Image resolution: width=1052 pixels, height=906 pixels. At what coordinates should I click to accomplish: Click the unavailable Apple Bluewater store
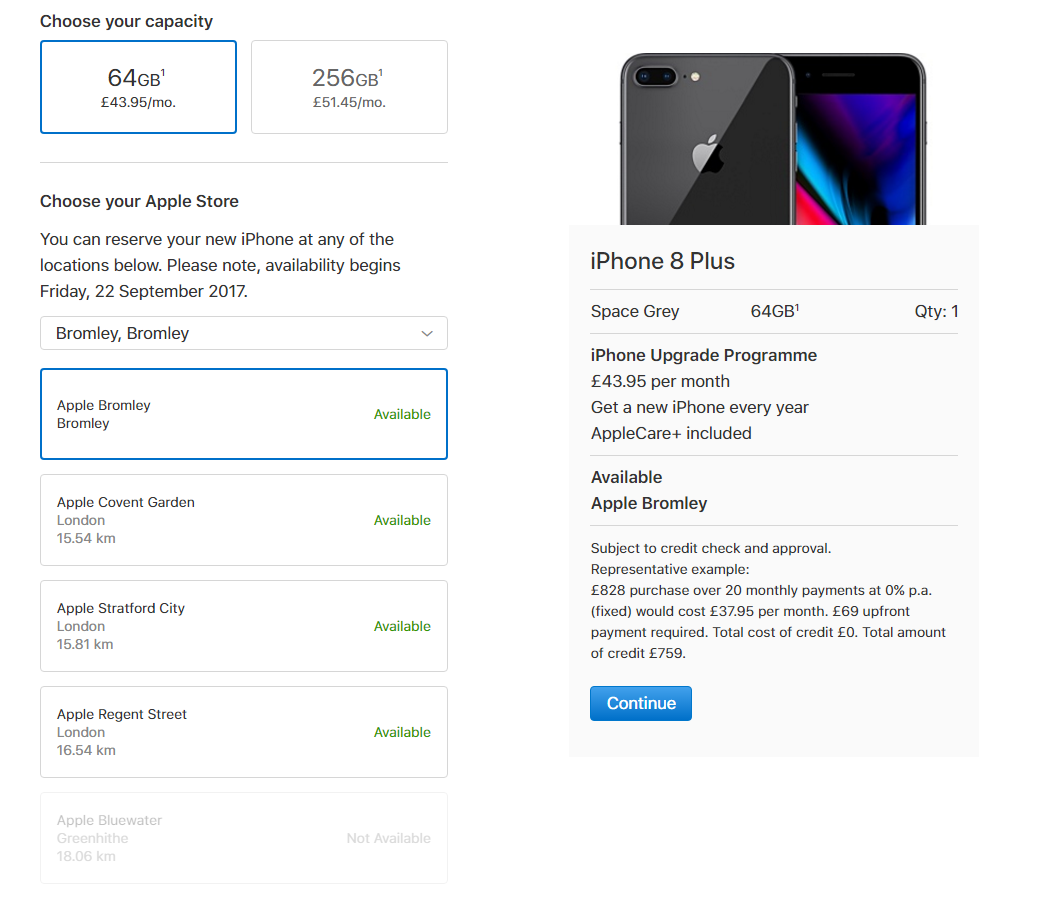tap(244, 838)
